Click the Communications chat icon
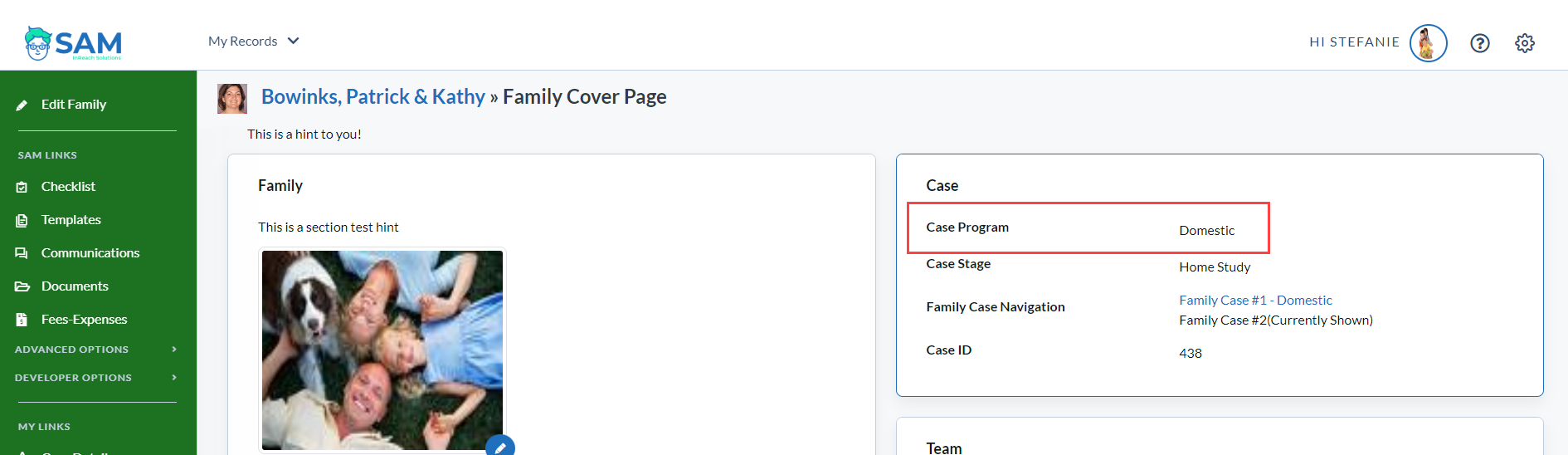The width and height of the screenshot is (1568, 455). pyautogui.click(x=22, y=253)
